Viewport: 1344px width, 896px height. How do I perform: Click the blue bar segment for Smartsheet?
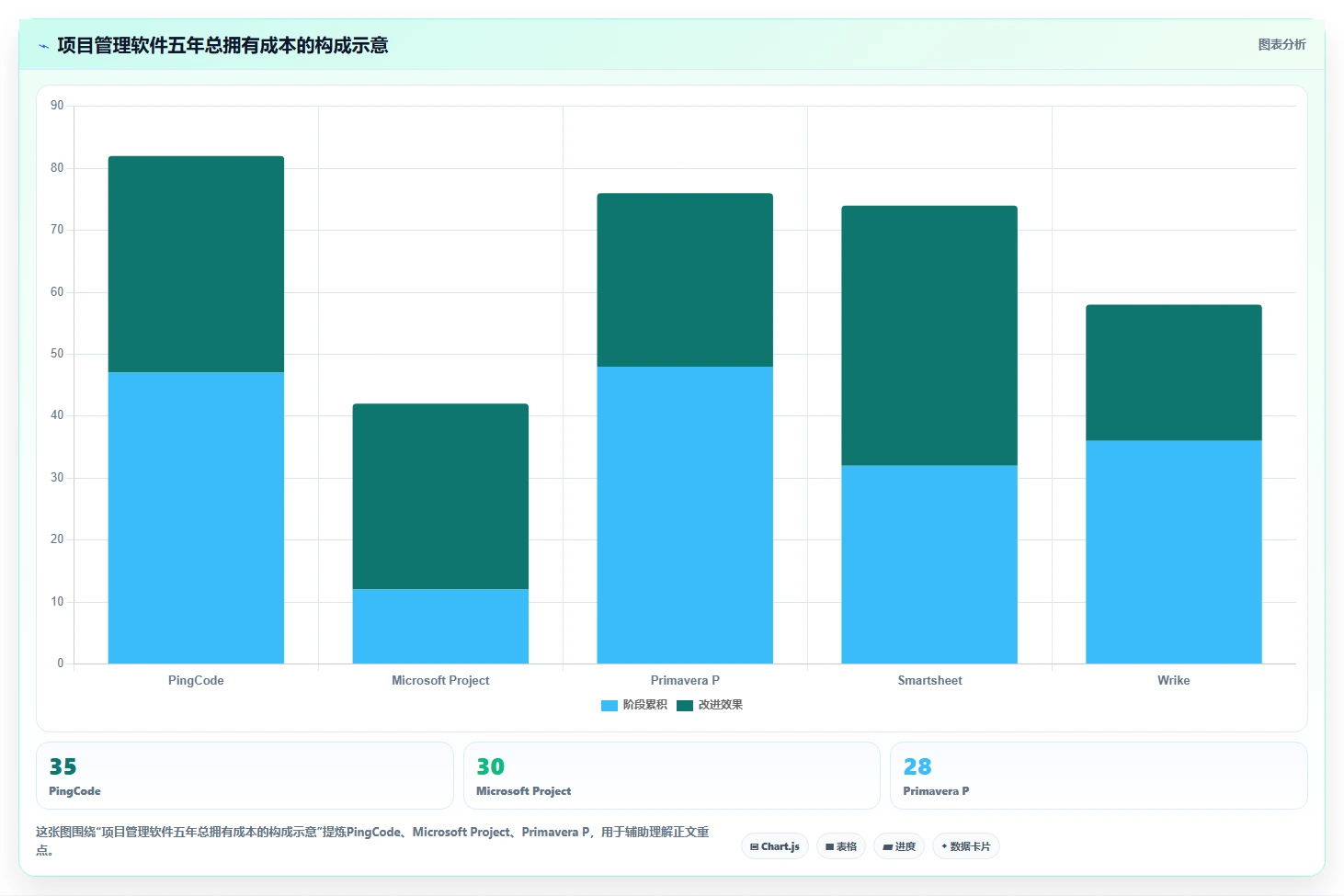click(929, 564)
